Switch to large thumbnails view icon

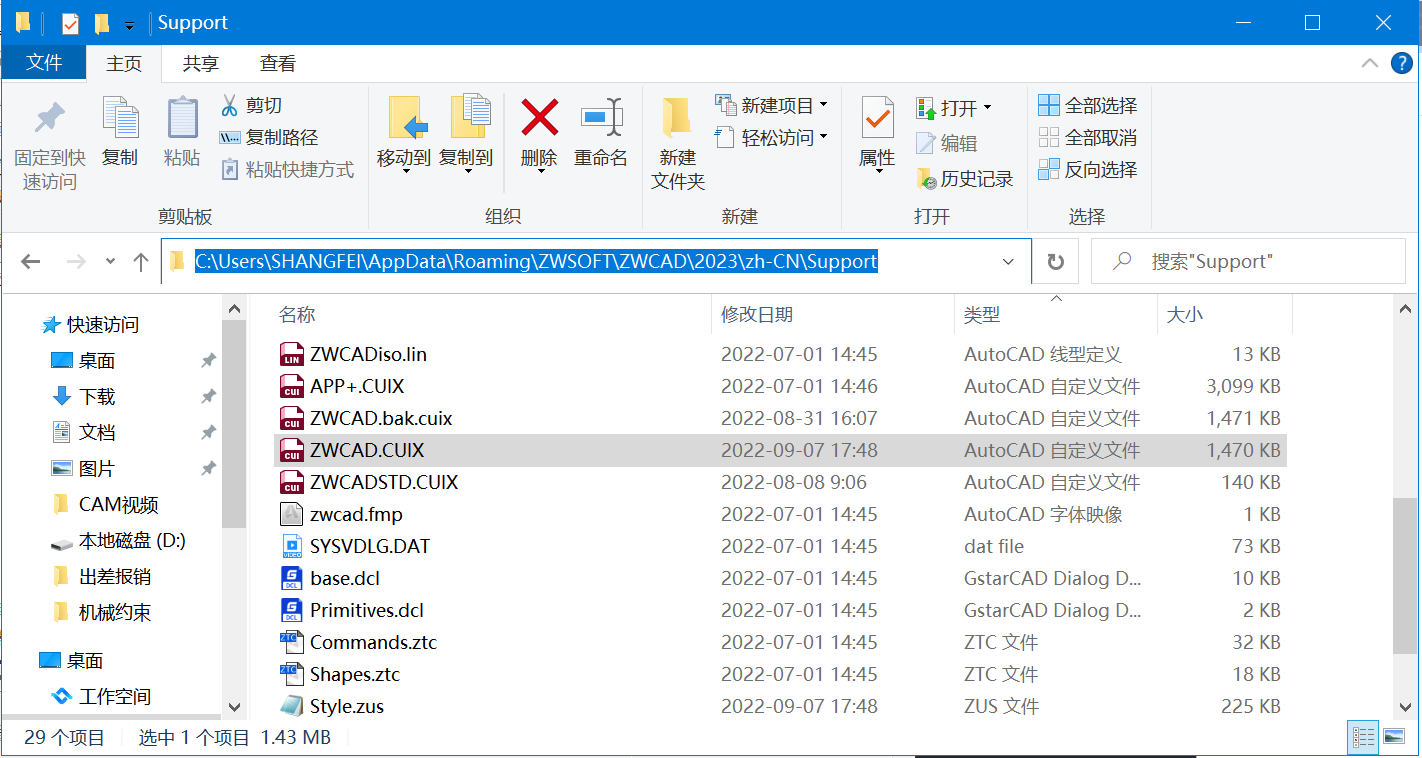[x=1394, y=738]
